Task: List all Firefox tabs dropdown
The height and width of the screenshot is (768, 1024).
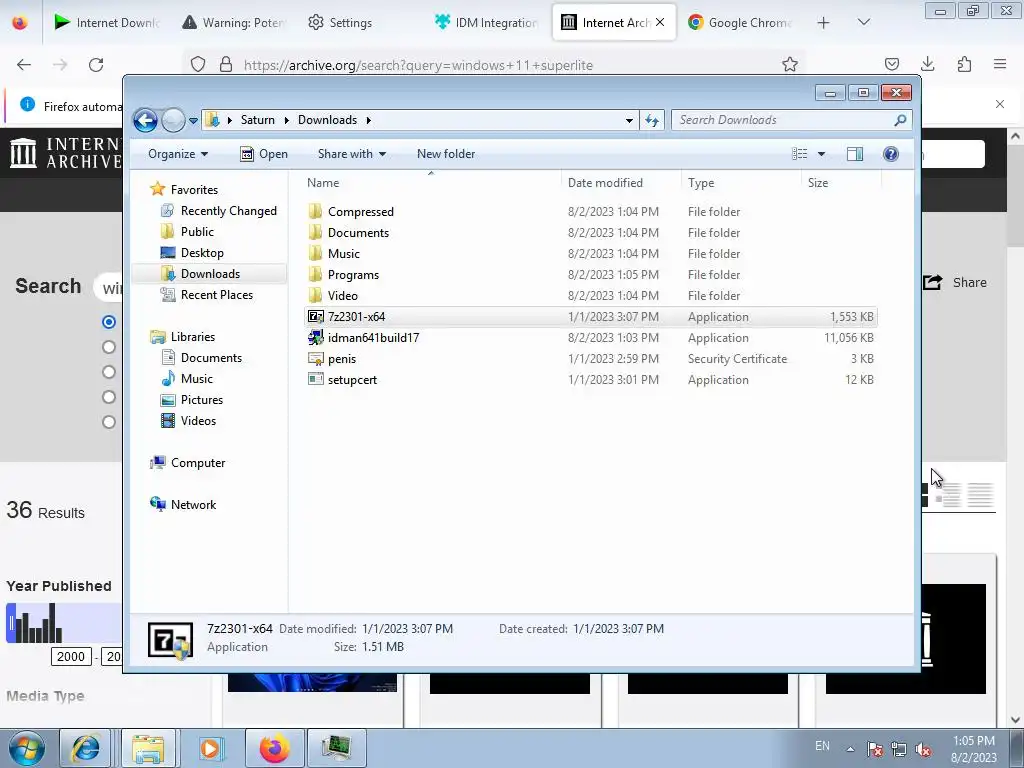Action: point(864,22)
